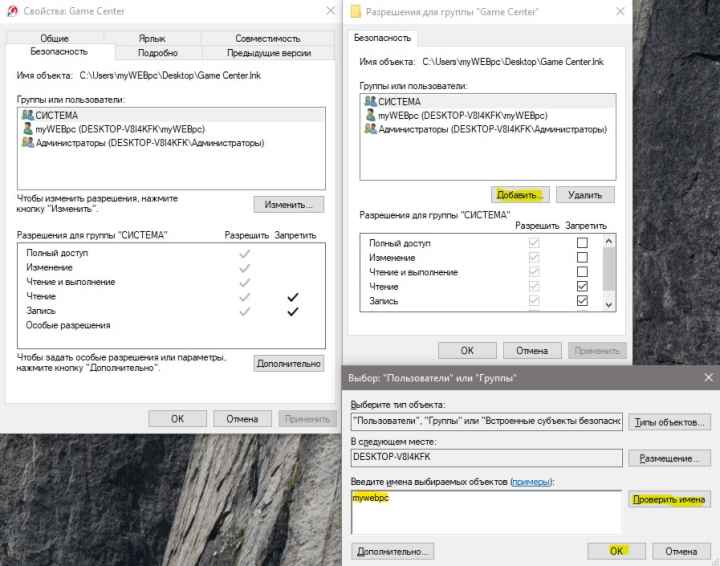Open the Подробно tab
Screen dimensions: 720x566
[158, 53]
